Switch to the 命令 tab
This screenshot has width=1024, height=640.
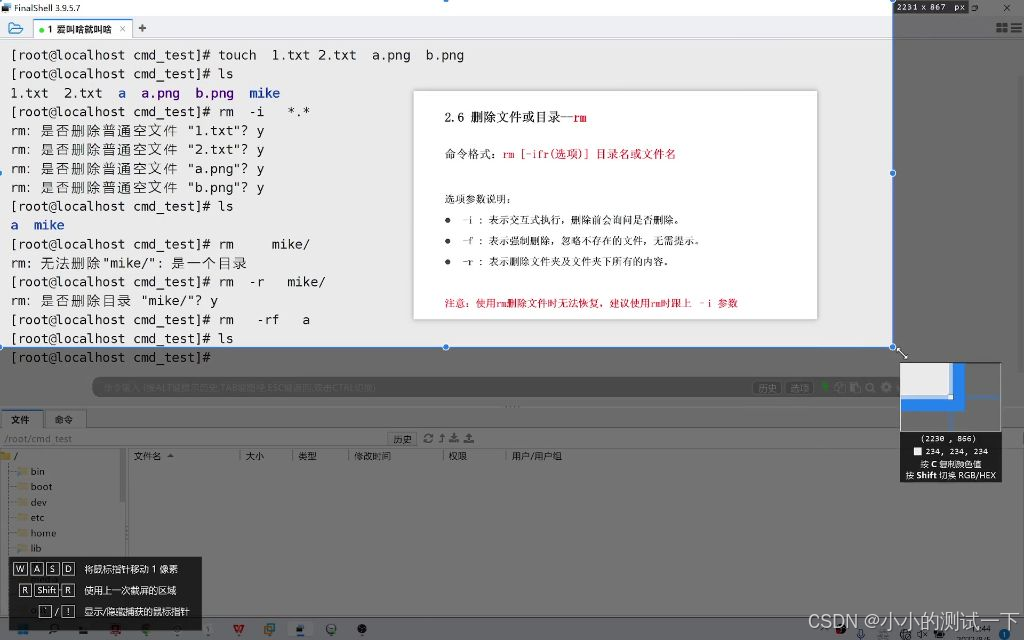pos(63,419)
